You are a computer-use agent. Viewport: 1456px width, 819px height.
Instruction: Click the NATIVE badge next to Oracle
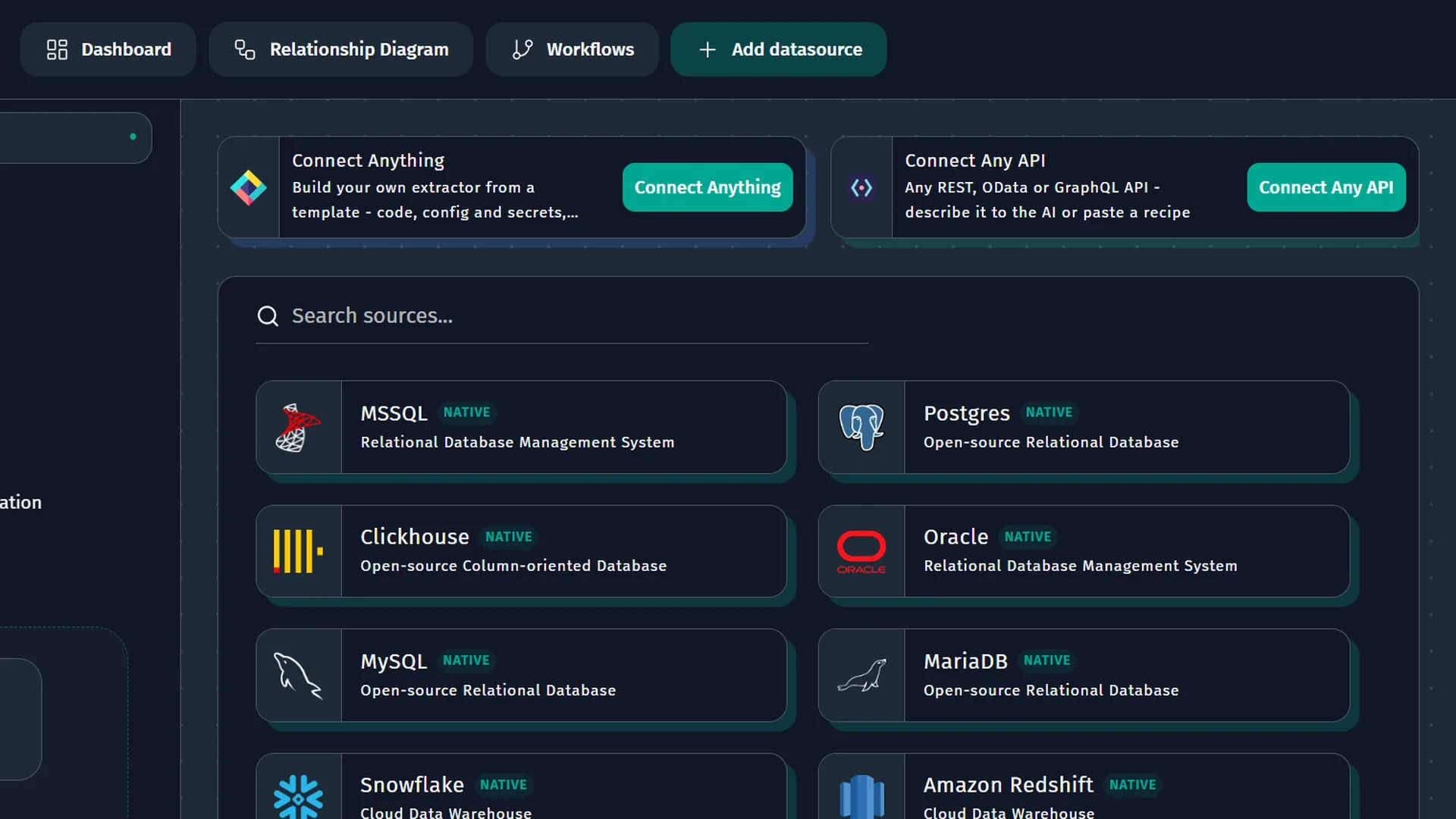tap(1028, 537)
